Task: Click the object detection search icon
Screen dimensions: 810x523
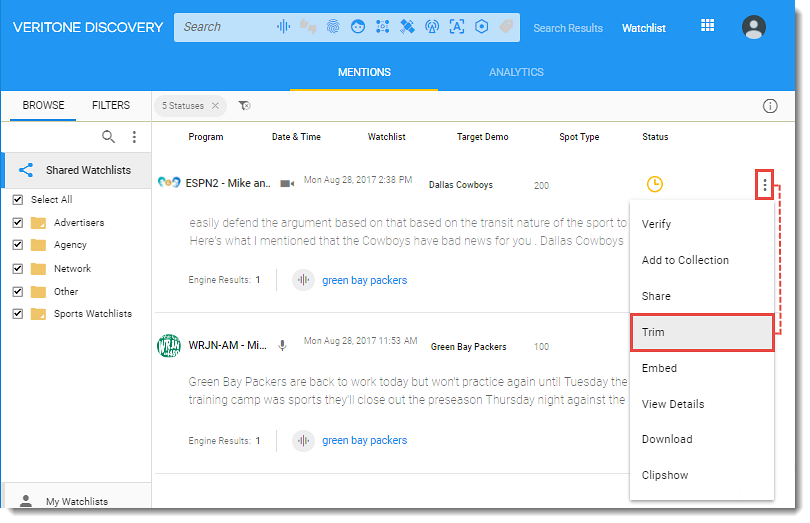Action: 382,26
